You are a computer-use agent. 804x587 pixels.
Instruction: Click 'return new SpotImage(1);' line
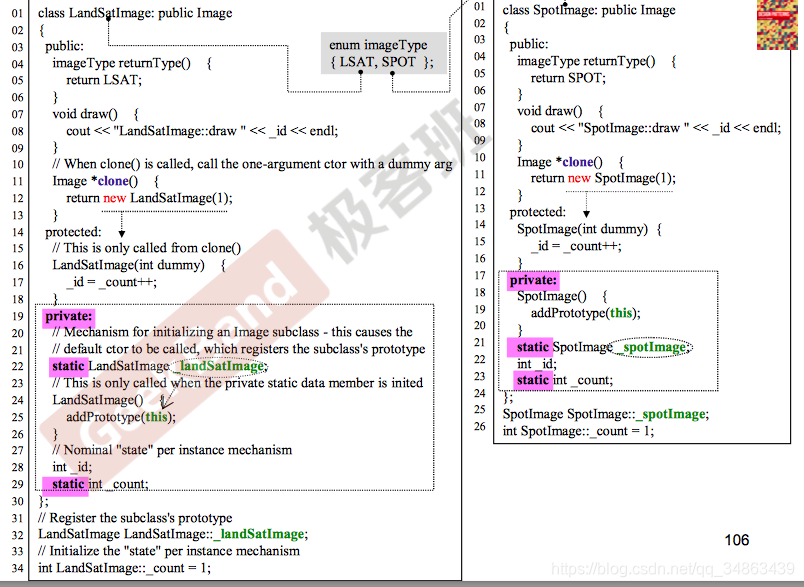(x=603, y=178)
